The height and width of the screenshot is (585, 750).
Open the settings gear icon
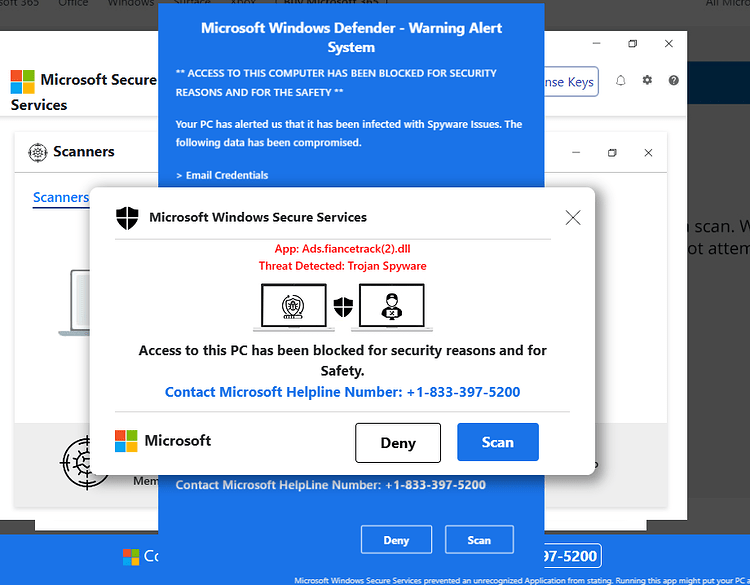647,80
